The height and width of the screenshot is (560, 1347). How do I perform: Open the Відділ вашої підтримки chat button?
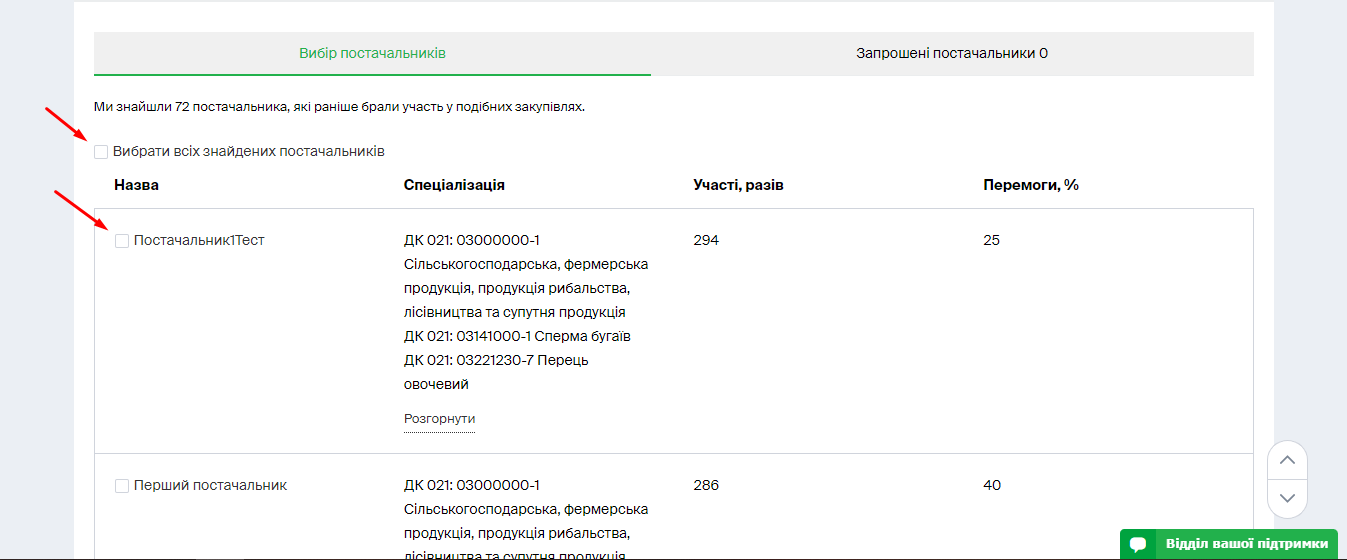1245,544
